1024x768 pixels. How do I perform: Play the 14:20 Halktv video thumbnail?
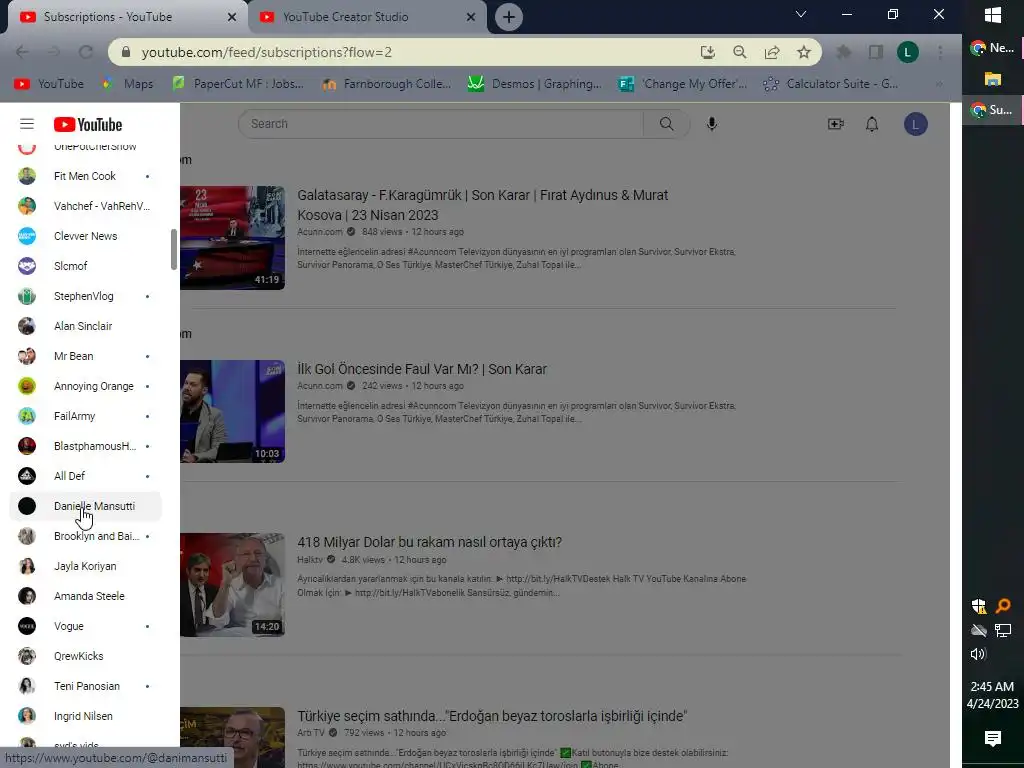[232, 585]
